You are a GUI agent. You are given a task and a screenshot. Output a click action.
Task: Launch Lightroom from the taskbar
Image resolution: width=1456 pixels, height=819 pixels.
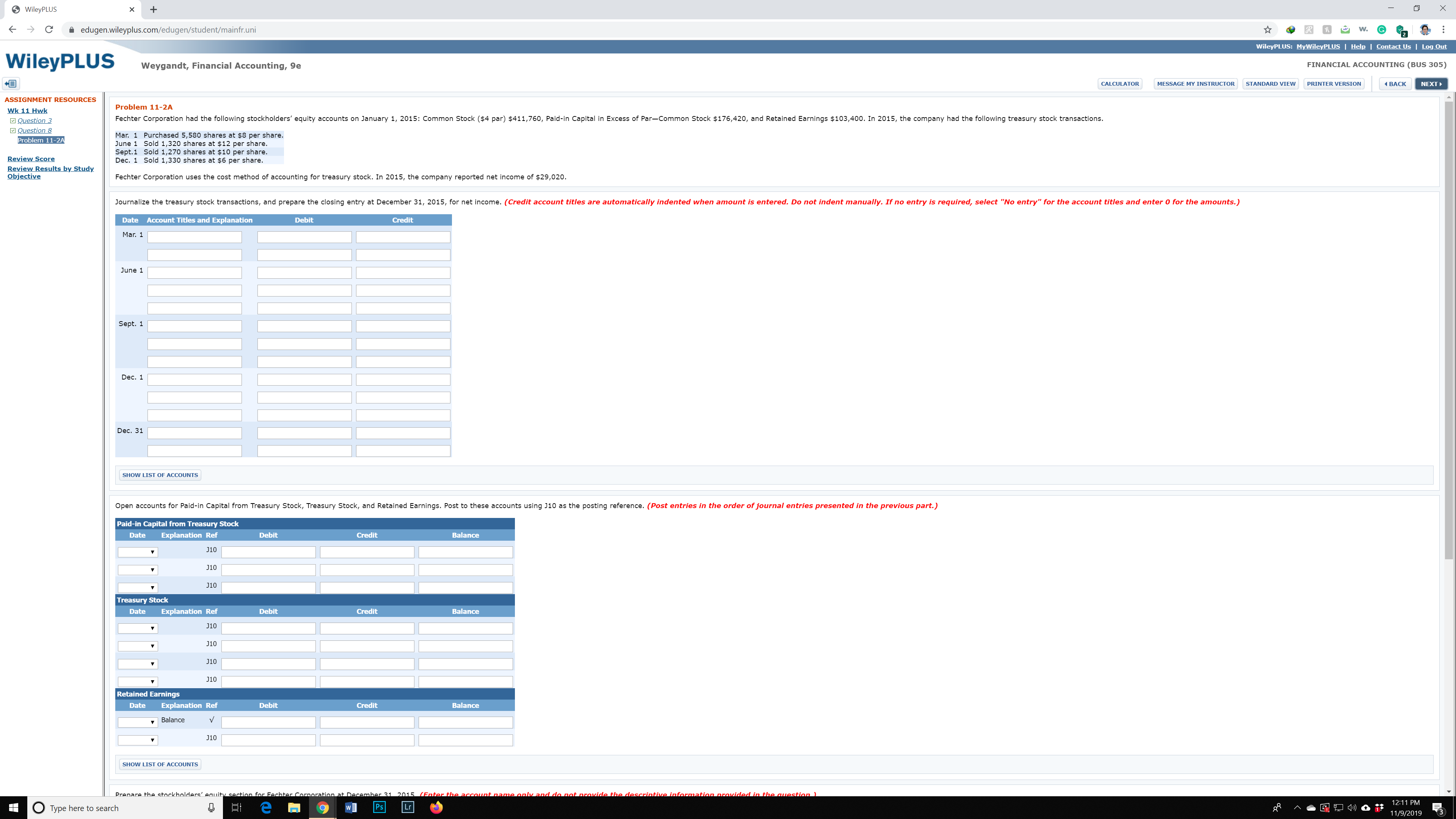408,807
